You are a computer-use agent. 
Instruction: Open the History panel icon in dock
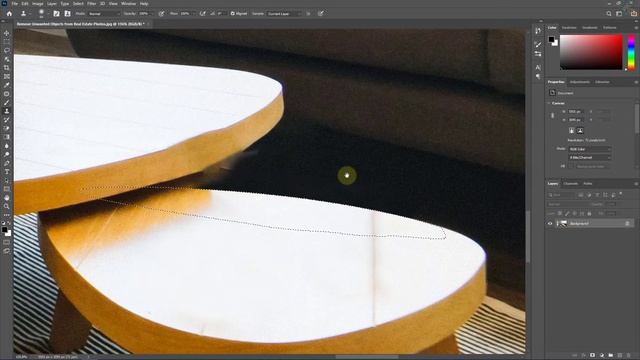[538, 31]
